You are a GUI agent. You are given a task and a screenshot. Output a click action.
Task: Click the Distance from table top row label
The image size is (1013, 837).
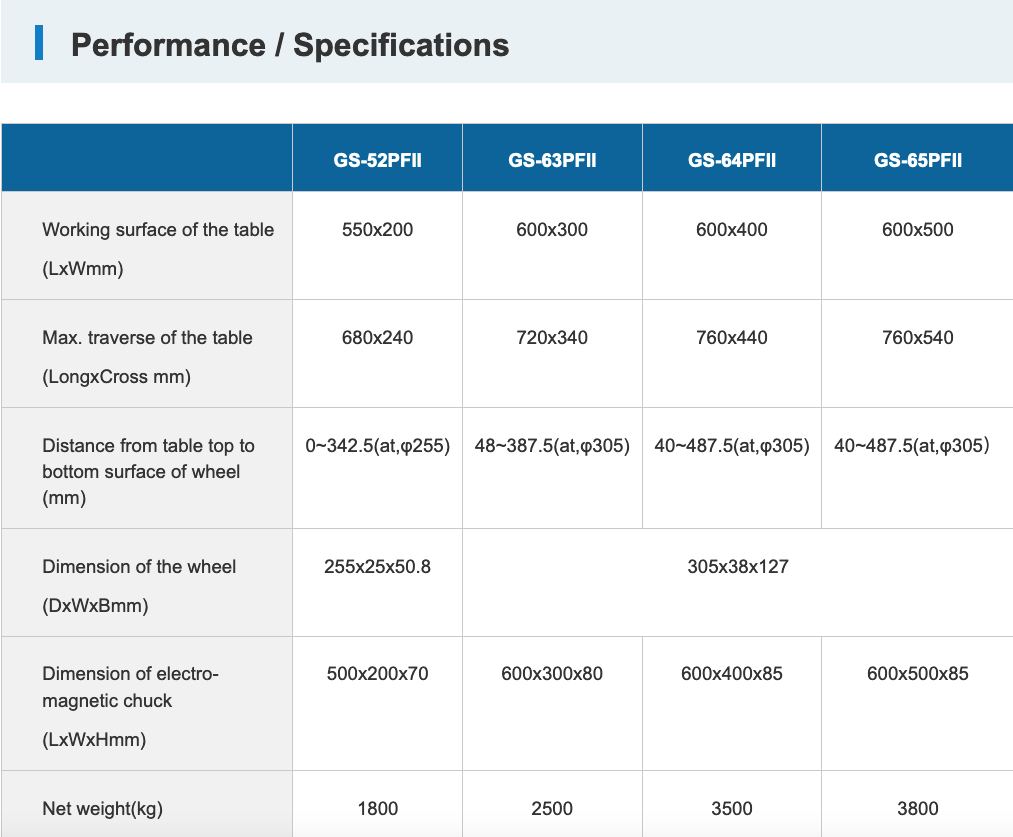point(148,446)
